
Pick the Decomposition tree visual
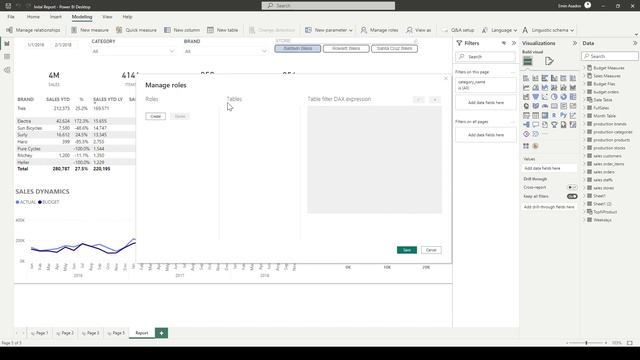pos(526,125)
